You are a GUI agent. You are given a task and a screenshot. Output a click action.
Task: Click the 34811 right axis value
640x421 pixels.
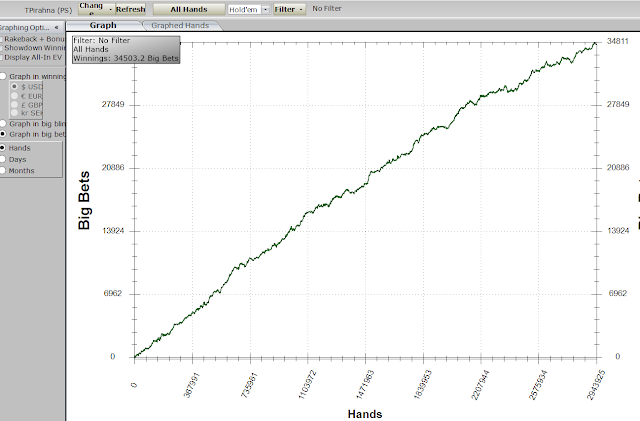(x=618, y=41)
